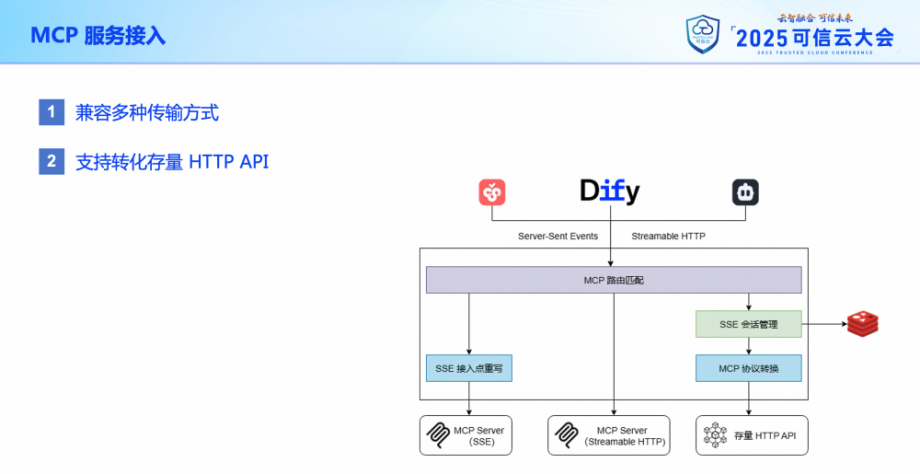Click the number 1 blue badge
The height and width of the screenshot is (474, 920).
52,112
